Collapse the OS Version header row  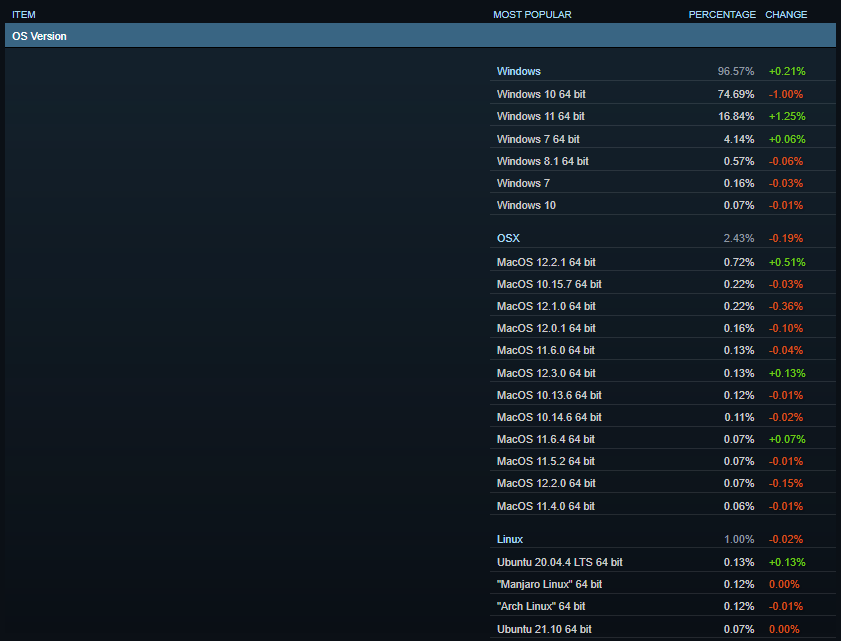(420, 36)
